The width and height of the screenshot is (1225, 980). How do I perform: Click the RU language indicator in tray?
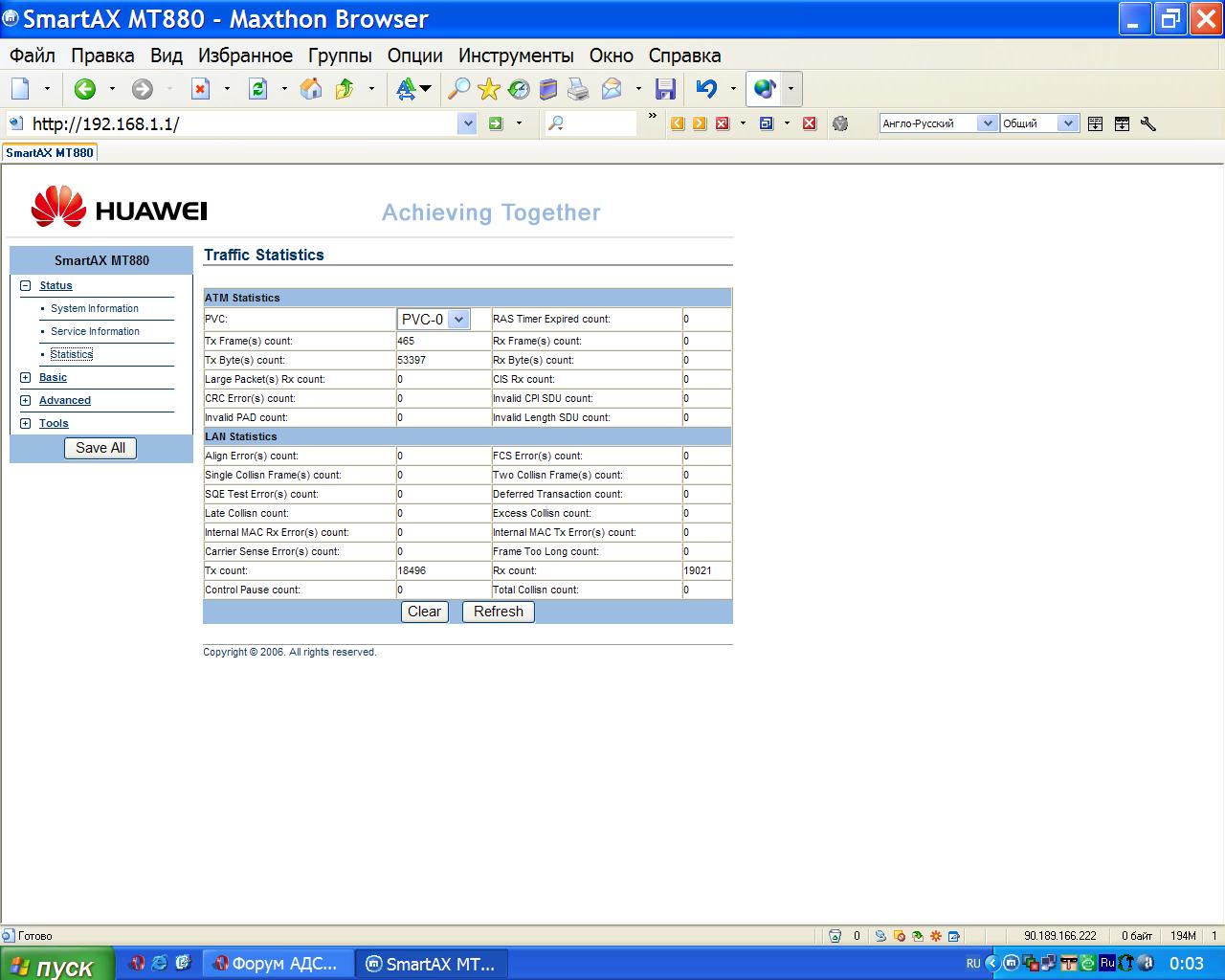coord(973,964)
